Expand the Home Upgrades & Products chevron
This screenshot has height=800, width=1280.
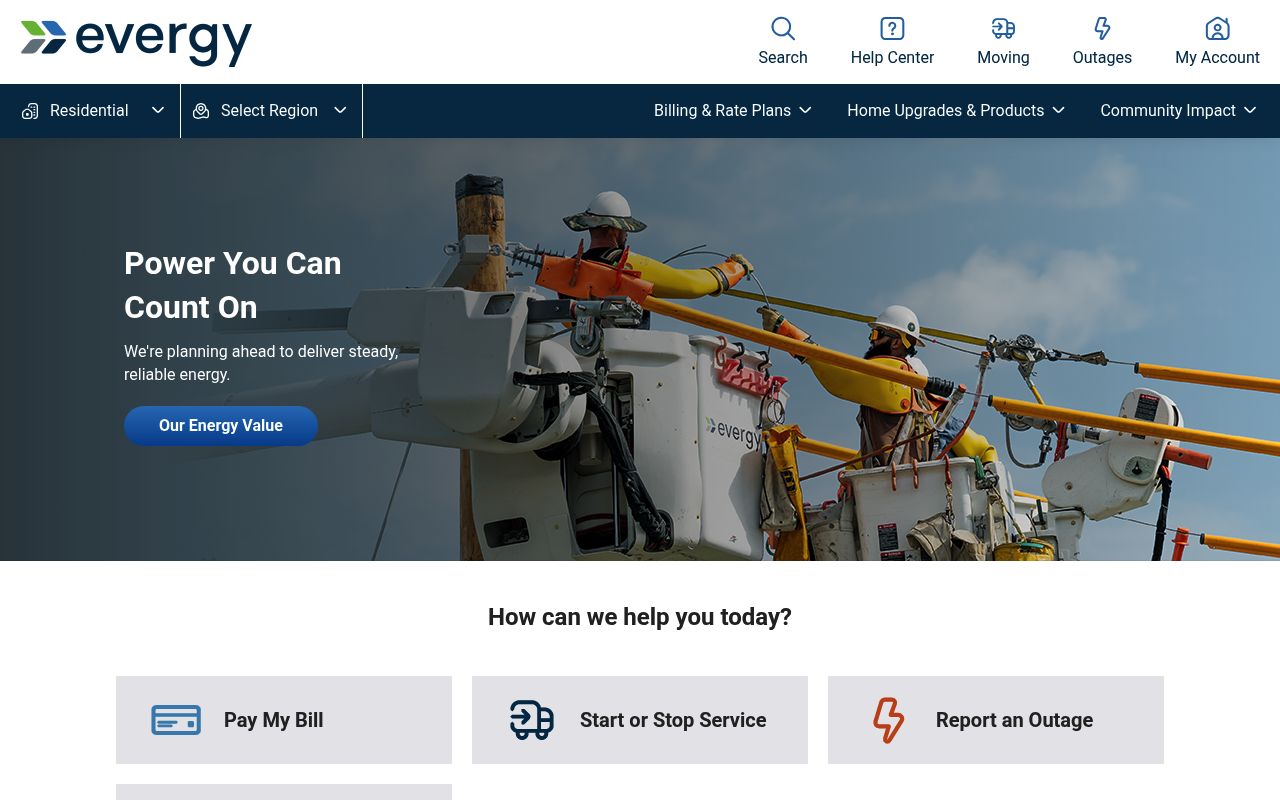(x=1059, y=111)
